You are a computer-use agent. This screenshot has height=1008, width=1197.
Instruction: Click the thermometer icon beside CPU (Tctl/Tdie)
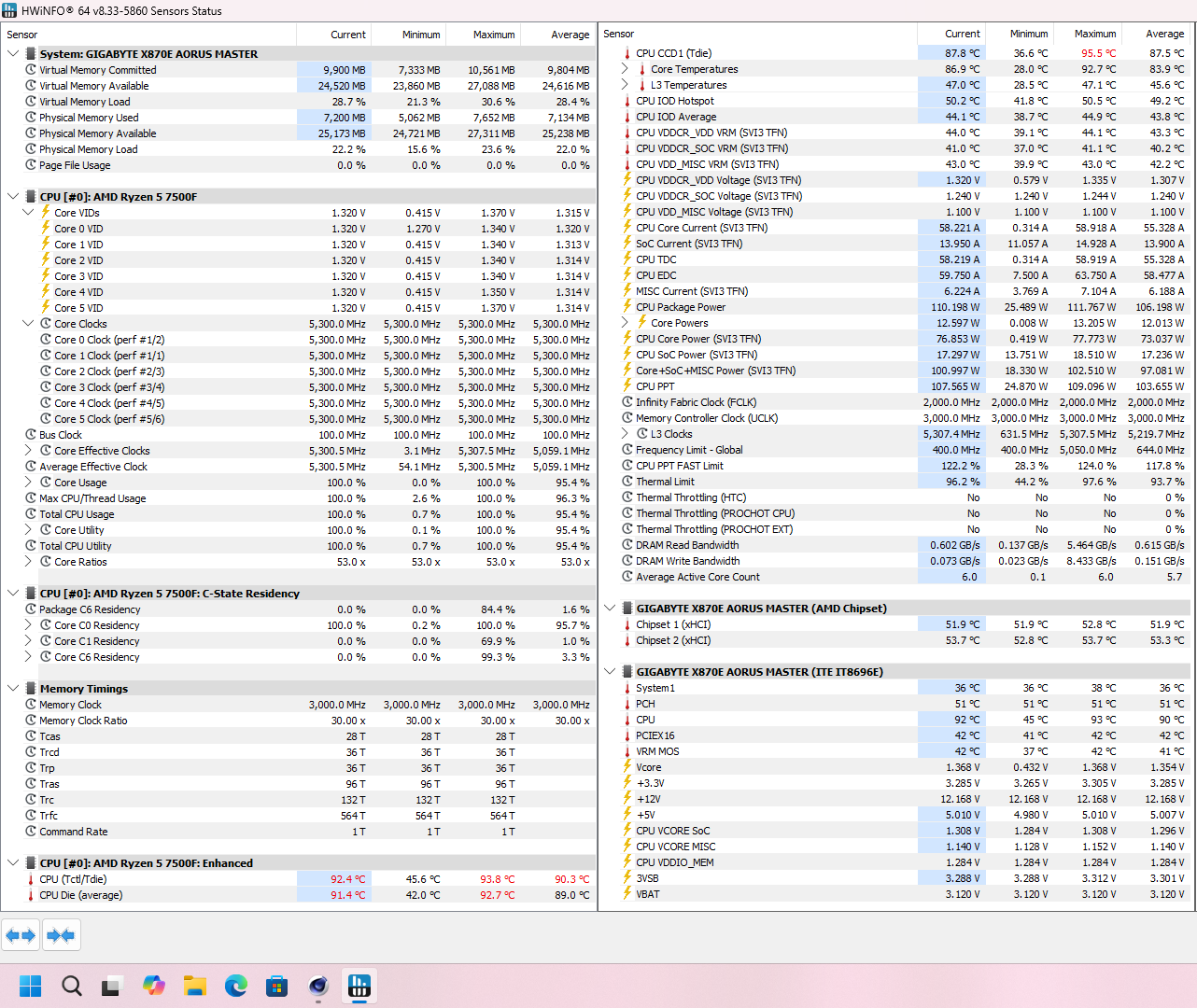(x=31, y=879)
